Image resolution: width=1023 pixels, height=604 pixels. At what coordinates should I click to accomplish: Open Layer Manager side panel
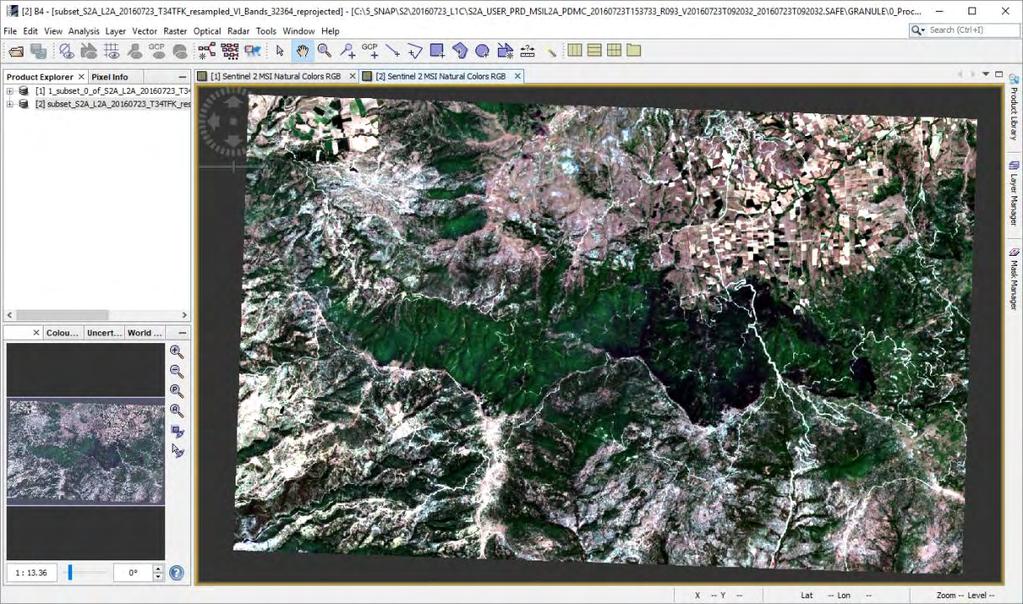(x=1013, y=194)
